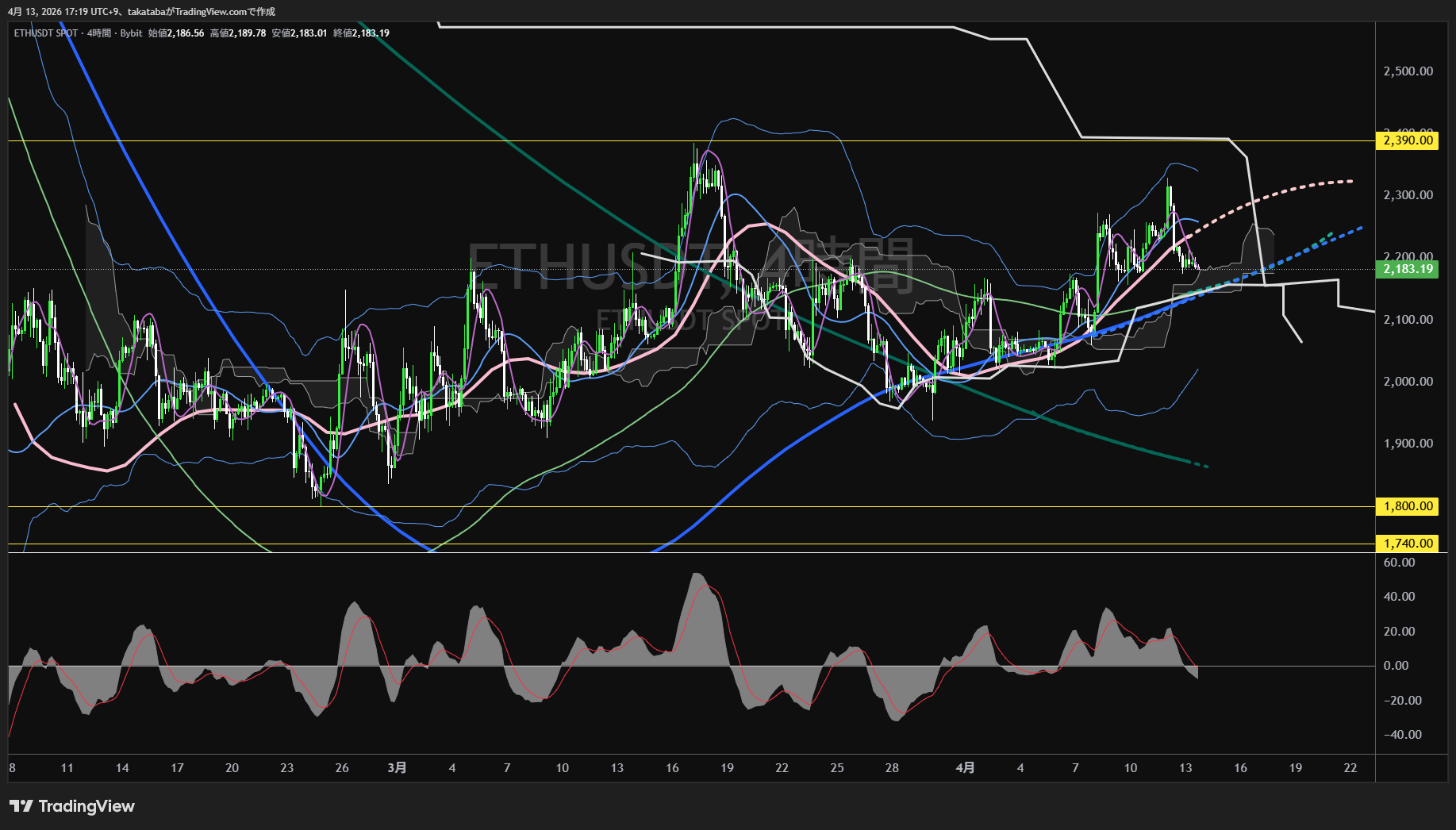Click the 0.00 oscillator zero level label
This screenshot has height=830, width=1456.
[1396, 666]
